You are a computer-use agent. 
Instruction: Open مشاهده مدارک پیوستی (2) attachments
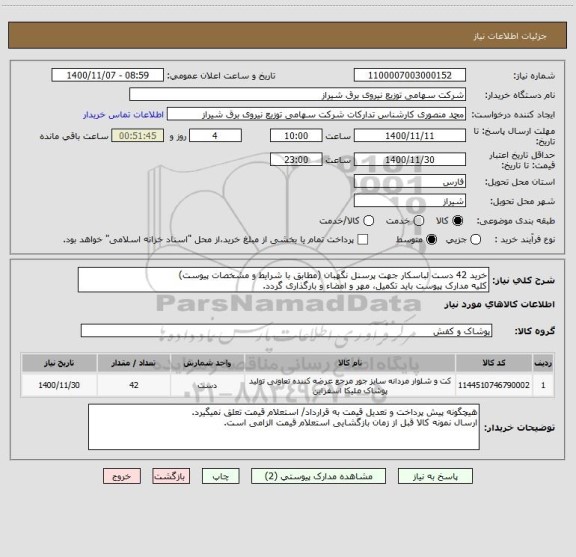point(318,476)
